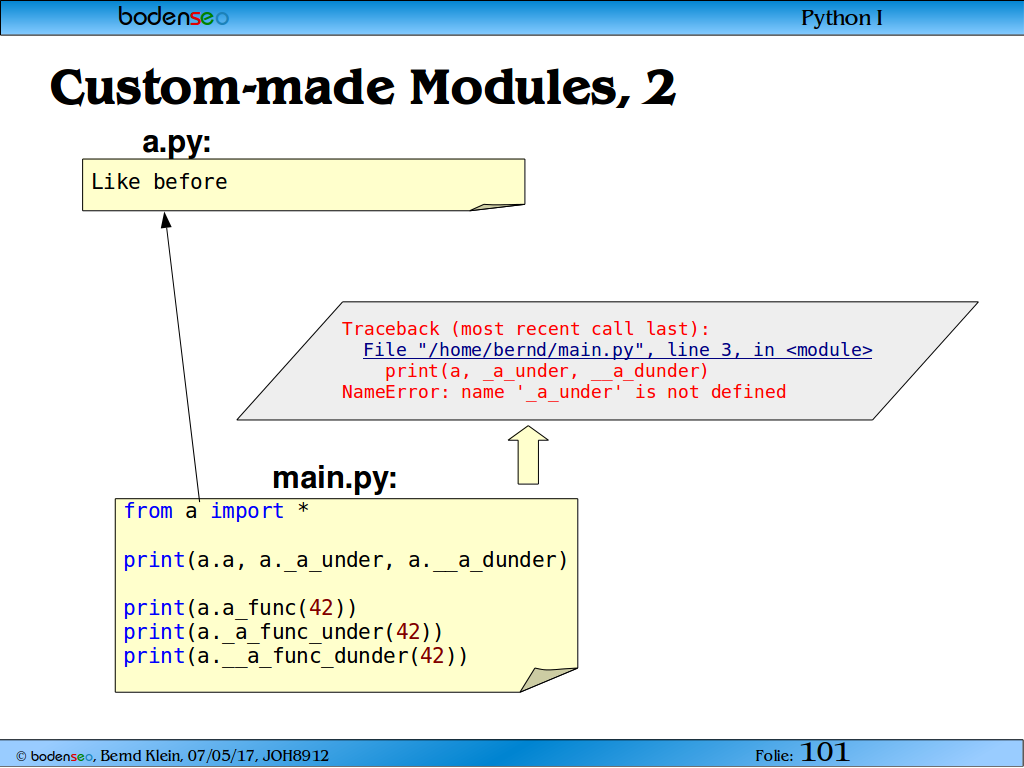Viewport: 1024px width, 768px height.
Task: Click the 'print(a, _a_under, __a_dunder)' traceback line
Action: point(547,371)
